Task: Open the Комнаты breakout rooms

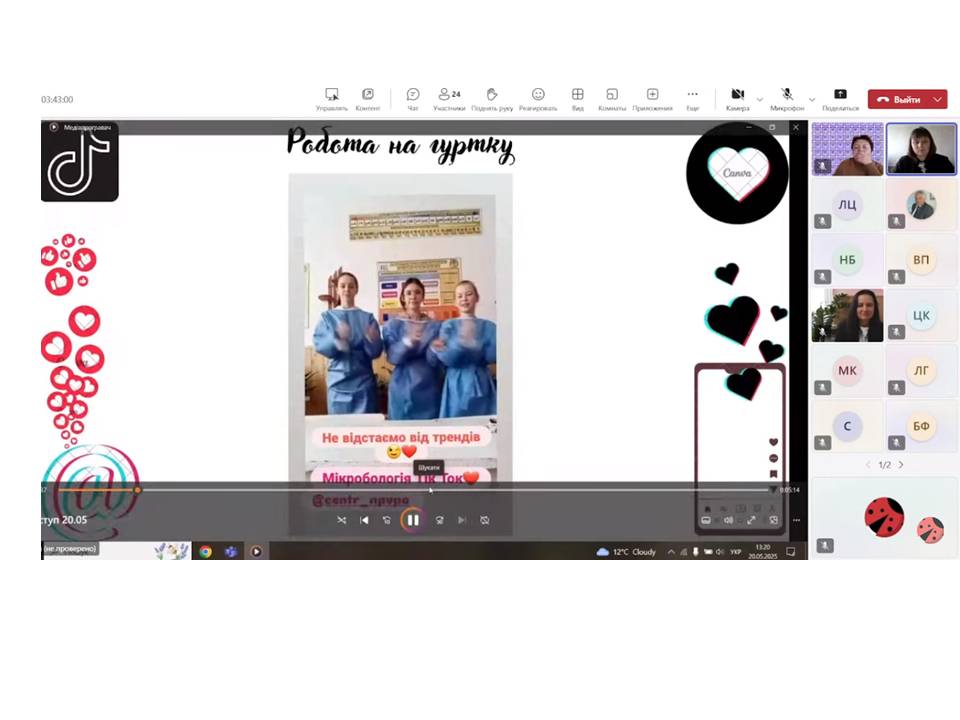Action: (x=612, y=99)
